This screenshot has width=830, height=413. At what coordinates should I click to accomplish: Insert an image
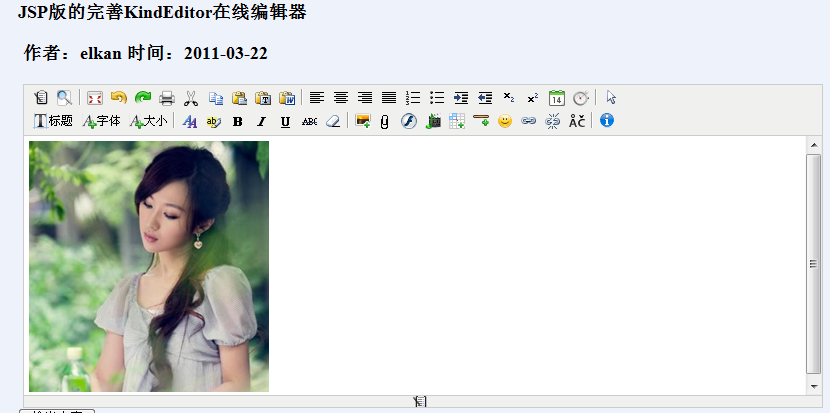[363, 121]
